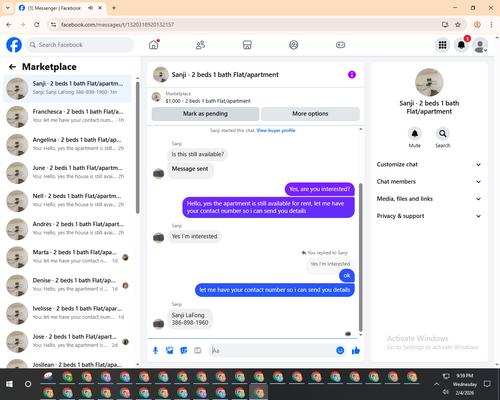Record a voice clip with microphone icon
This screenshot has width=500, height=400.
coord(155,350)
